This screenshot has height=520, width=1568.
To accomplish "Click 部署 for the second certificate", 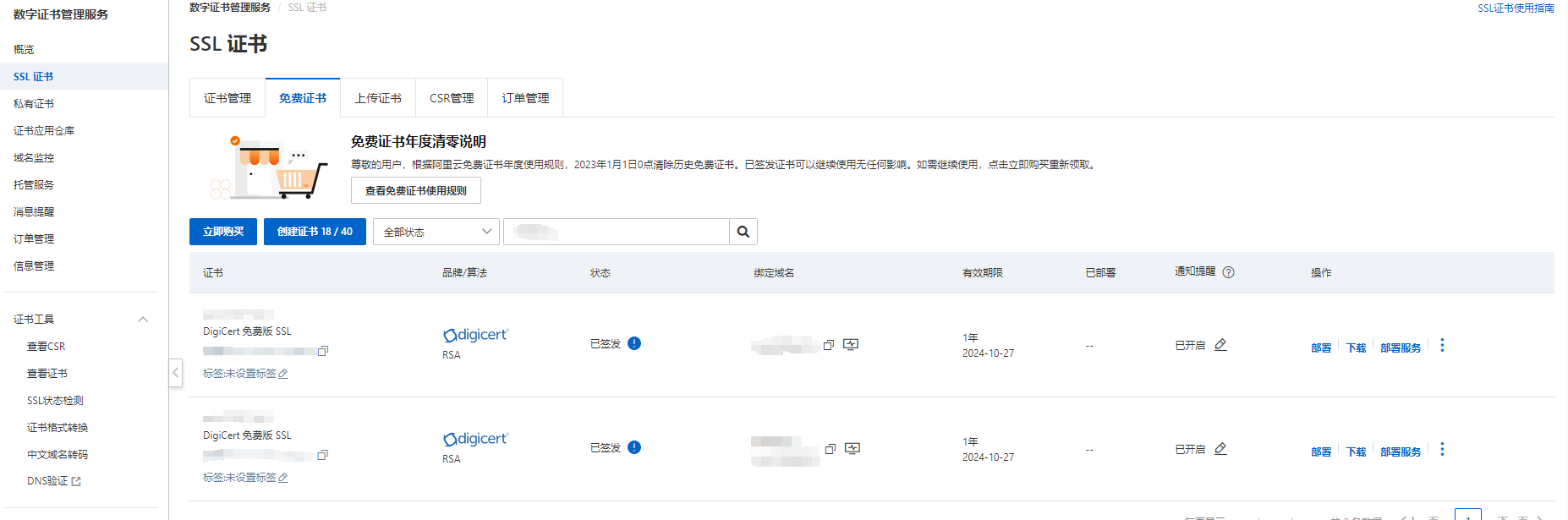I will (x=1321, y=452).
